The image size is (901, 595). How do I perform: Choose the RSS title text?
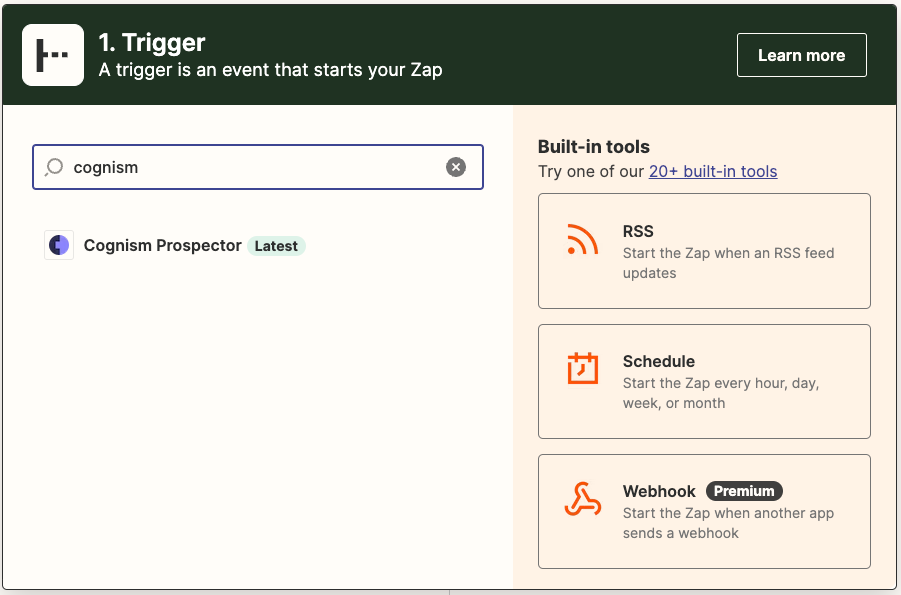point(638,232)
